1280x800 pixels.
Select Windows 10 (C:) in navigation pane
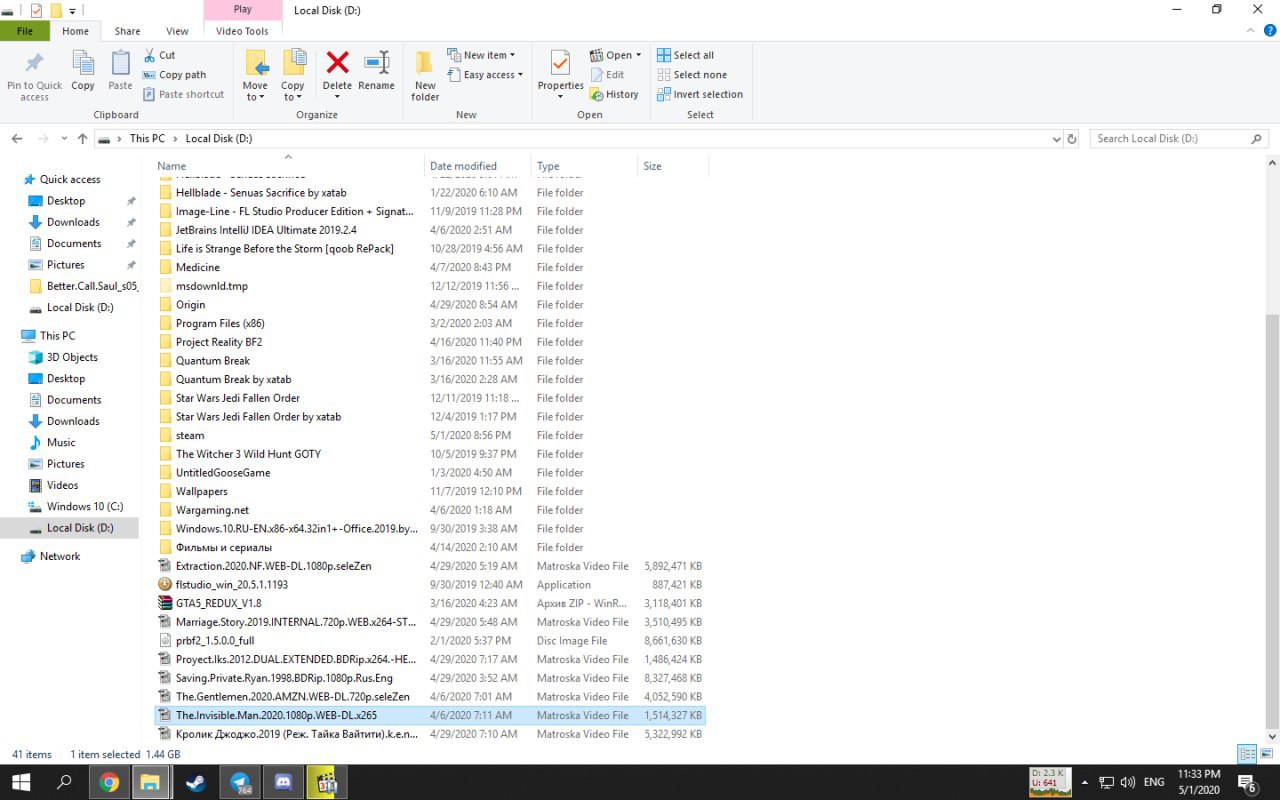click(84, 507)
